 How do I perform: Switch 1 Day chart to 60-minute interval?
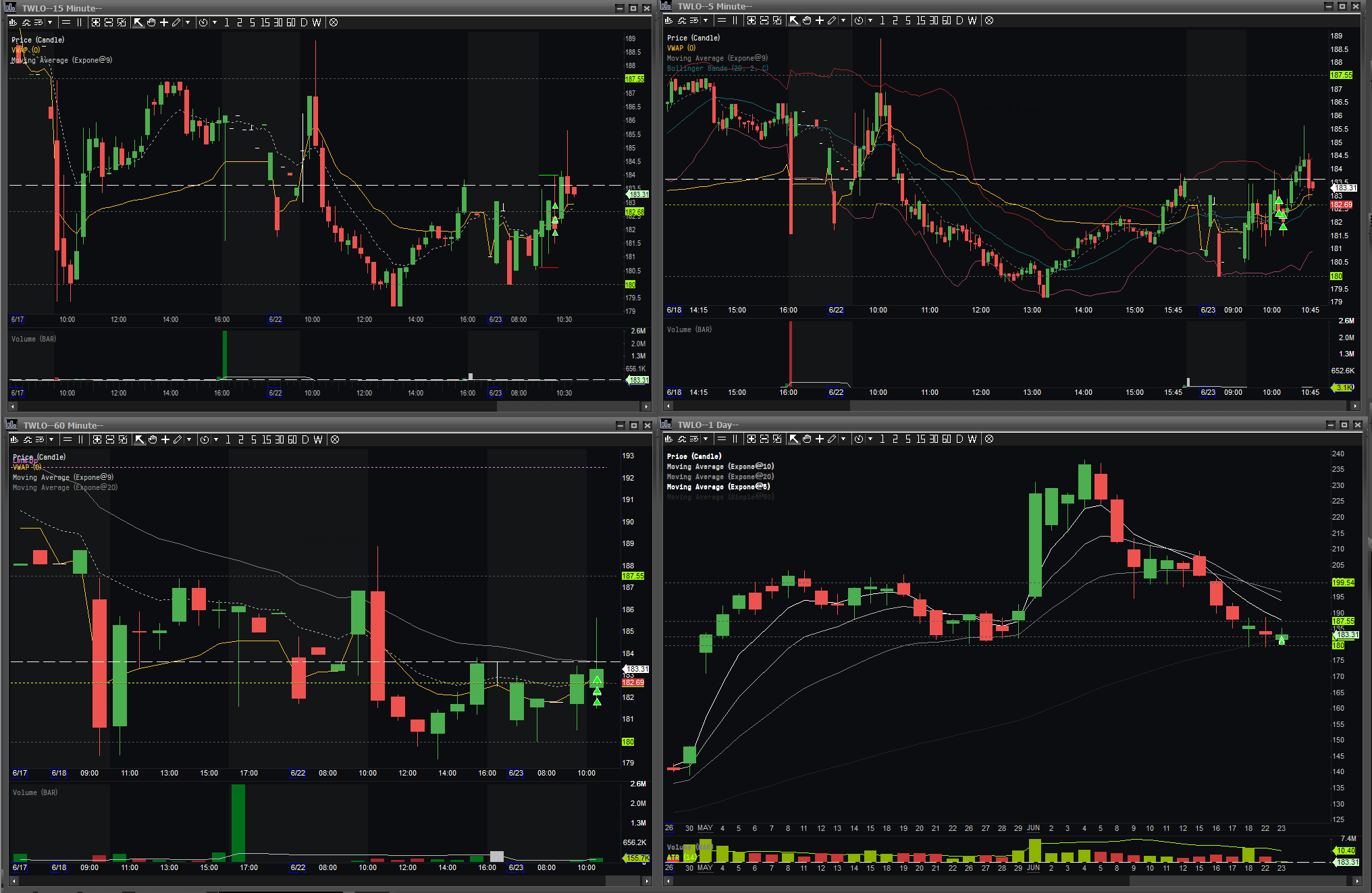pyautogui.click(x=947, y=439)
